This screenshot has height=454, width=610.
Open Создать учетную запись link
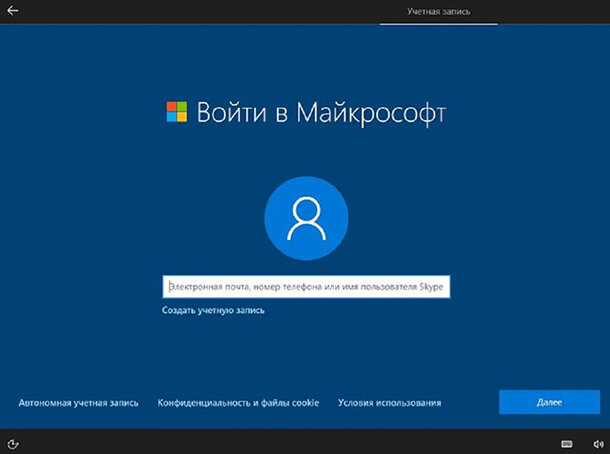pyautogui.click(x=213, y=310)
